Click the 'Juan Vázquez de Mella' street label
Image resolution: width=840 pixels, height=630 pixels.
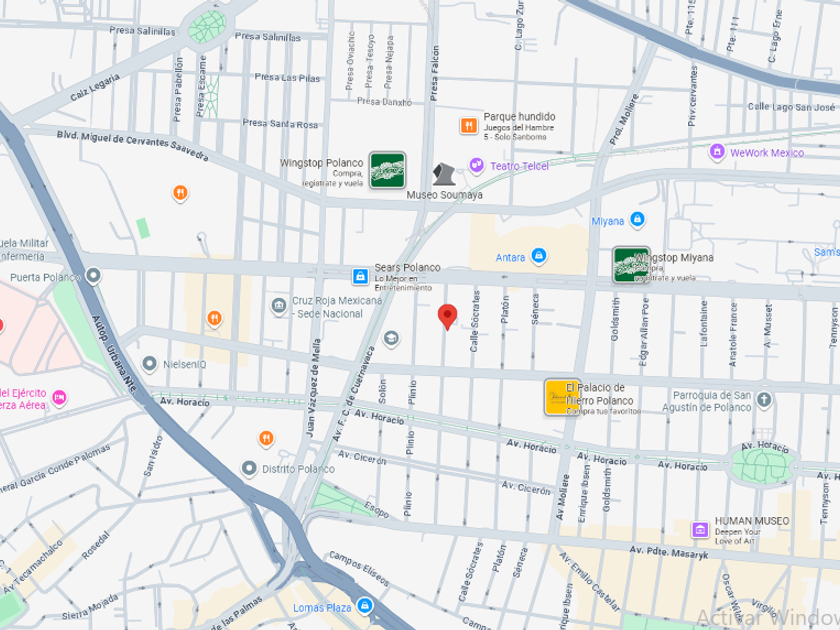click(x=316, y=388)
